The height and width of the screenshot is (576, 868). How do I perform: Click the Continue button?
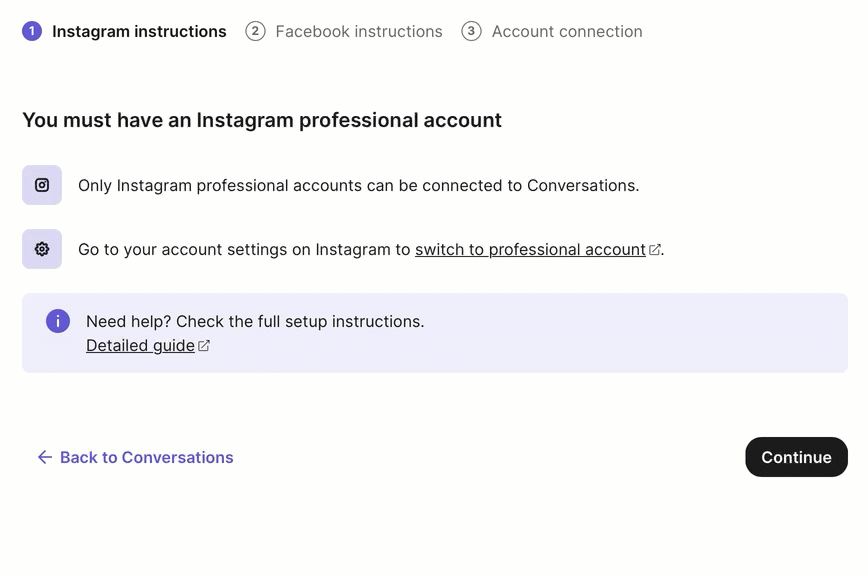pyautogui.click(x=796, y=457)
